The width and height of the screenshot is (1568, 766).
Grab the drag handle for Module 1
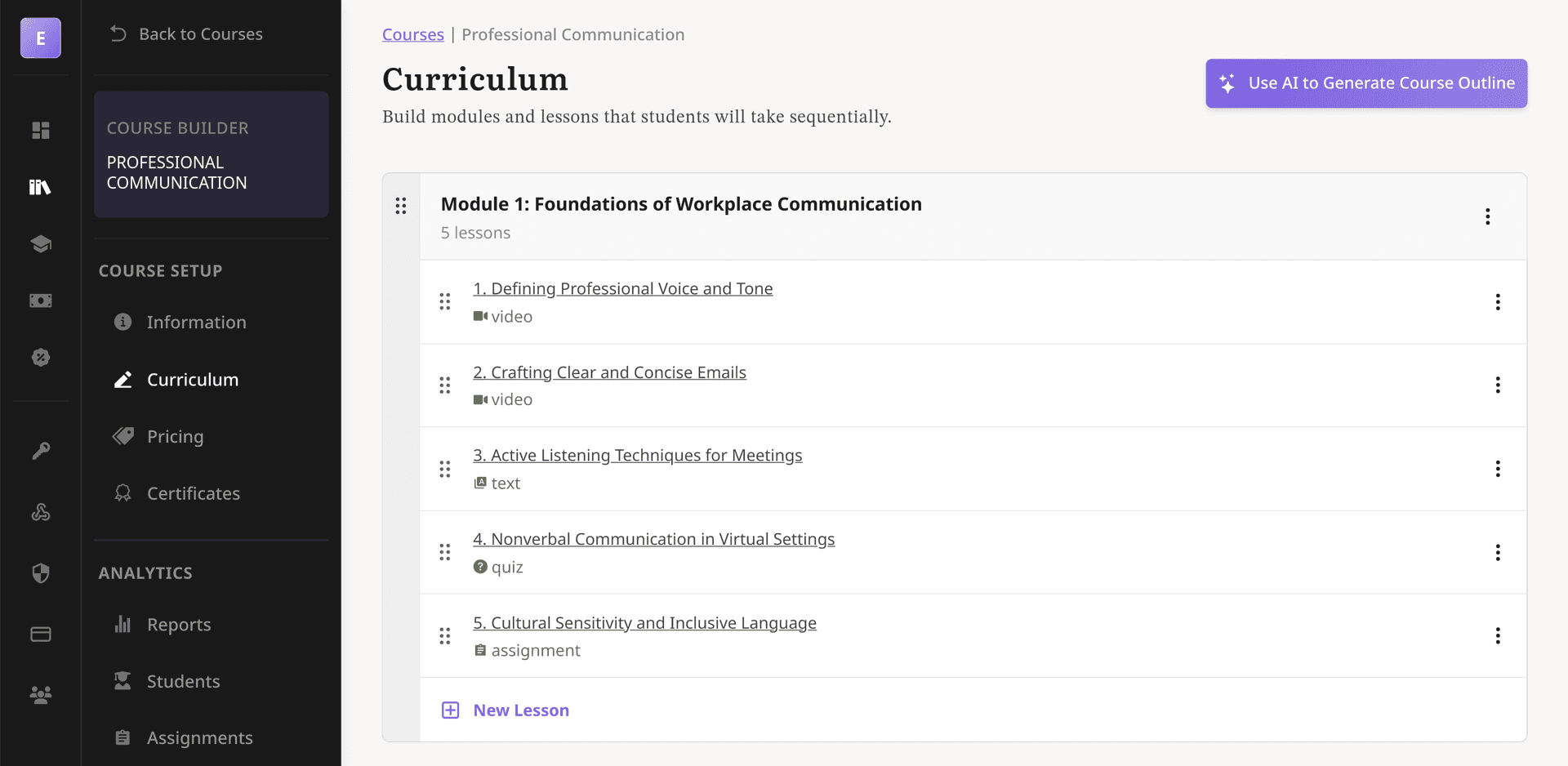click(401, 206)
